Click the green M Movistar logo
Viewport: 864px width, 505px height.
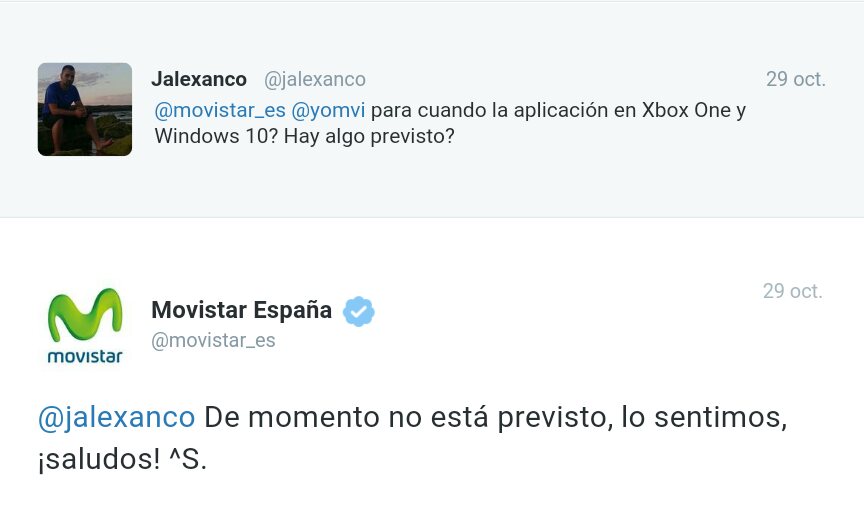[85, 315]
